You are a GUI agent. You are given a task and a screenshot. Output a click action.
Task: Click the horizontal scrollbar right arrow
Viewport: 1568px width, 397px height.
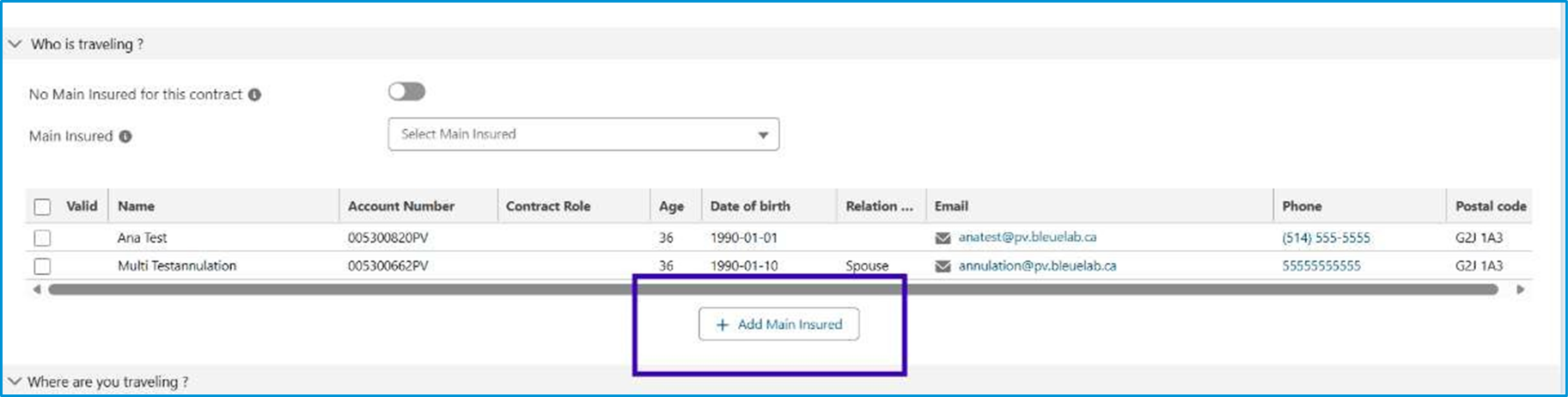(x=1520, y=290)
